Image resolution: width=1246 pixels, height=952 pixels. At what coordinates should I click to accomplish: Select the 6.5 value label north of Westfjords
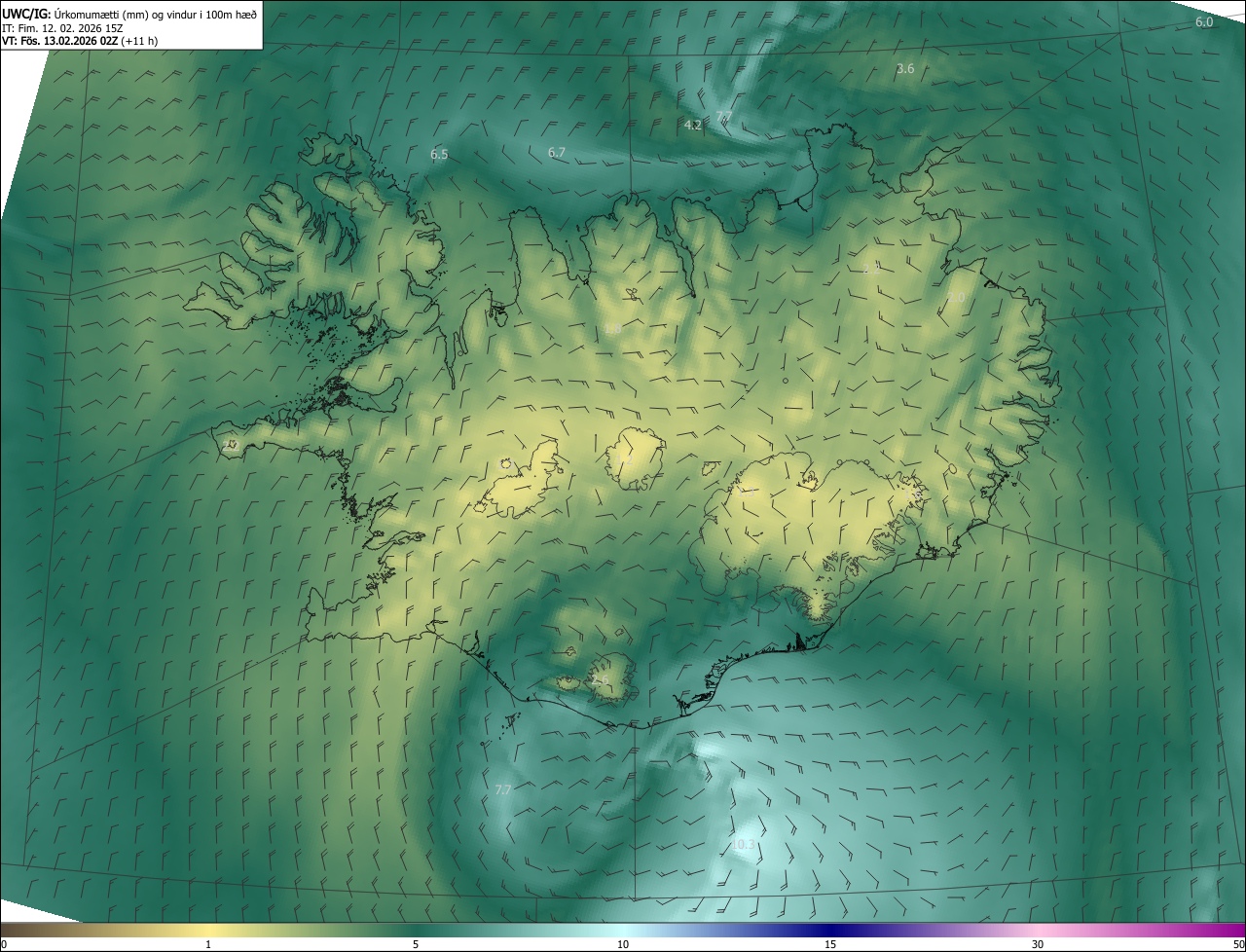pos(439,155)
